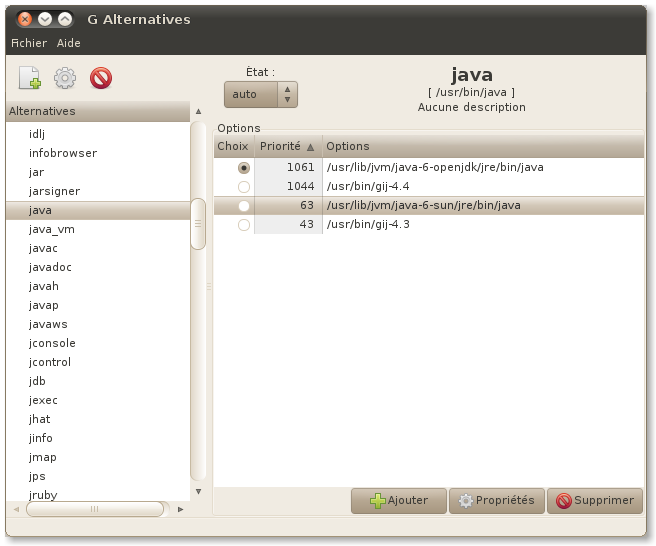Click the horizontal scrollbar under Alternatives list
656x546 pixels.
95,509
